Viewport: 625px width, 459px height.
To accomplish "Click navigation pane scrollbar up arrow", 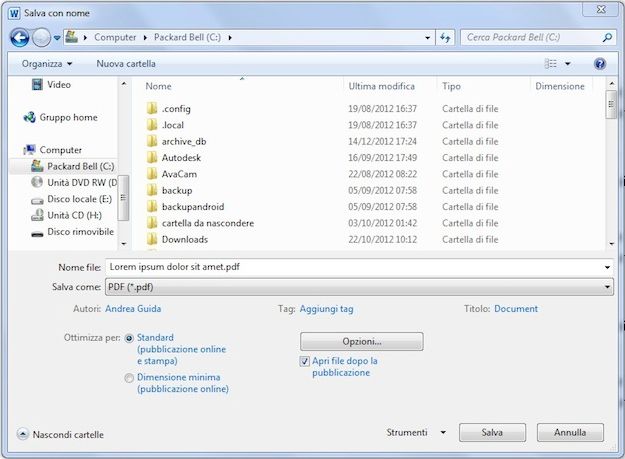I will [124, 84].
